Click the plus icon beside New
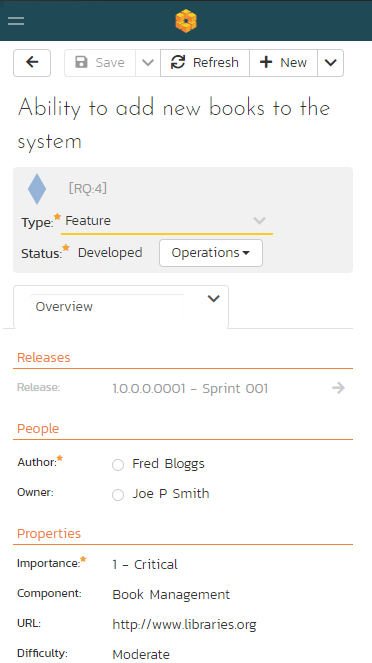This screenshot has height=663, width=372. pyautogui.click(x=266, y=63)
